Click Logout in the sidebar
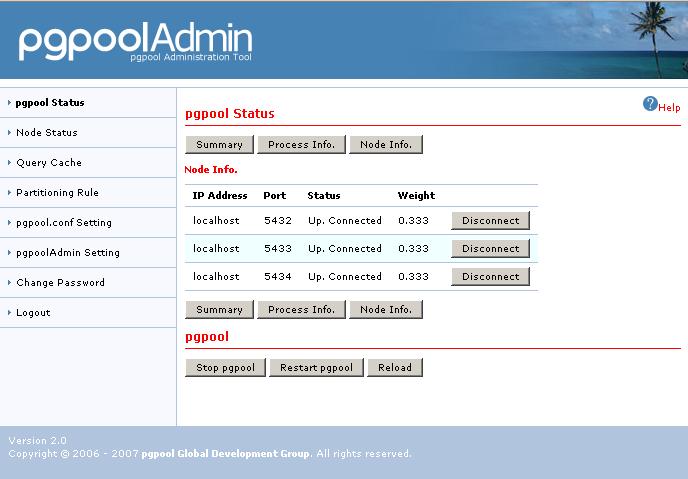The height and width of the screenshot is (479, 688). [33, 312]
